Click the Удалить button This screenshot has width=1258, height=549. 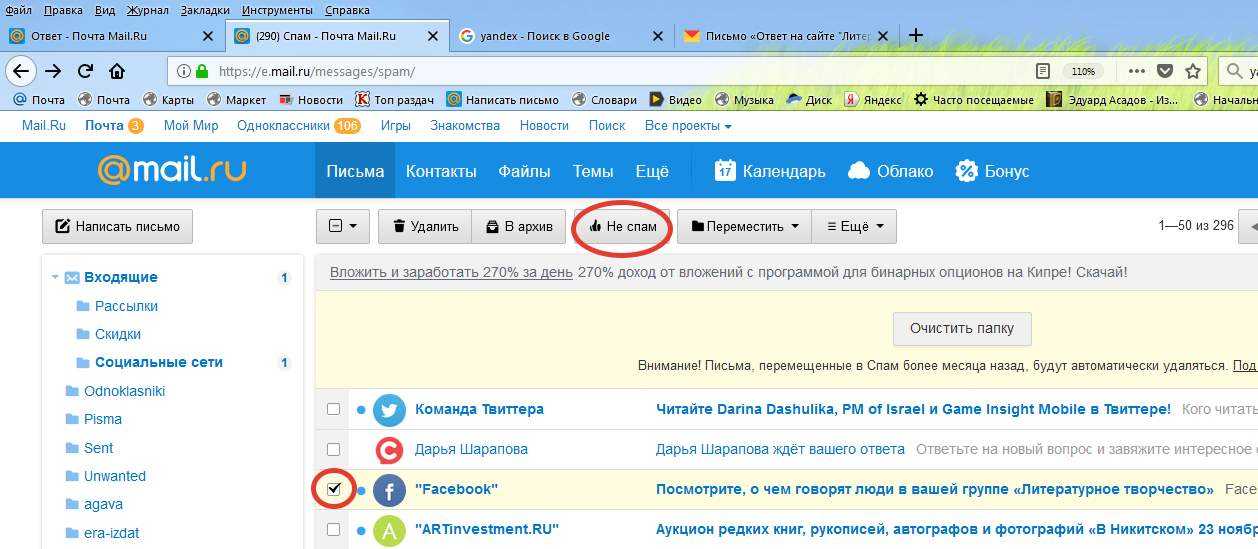pyautogui.click(x=425, y=226)
